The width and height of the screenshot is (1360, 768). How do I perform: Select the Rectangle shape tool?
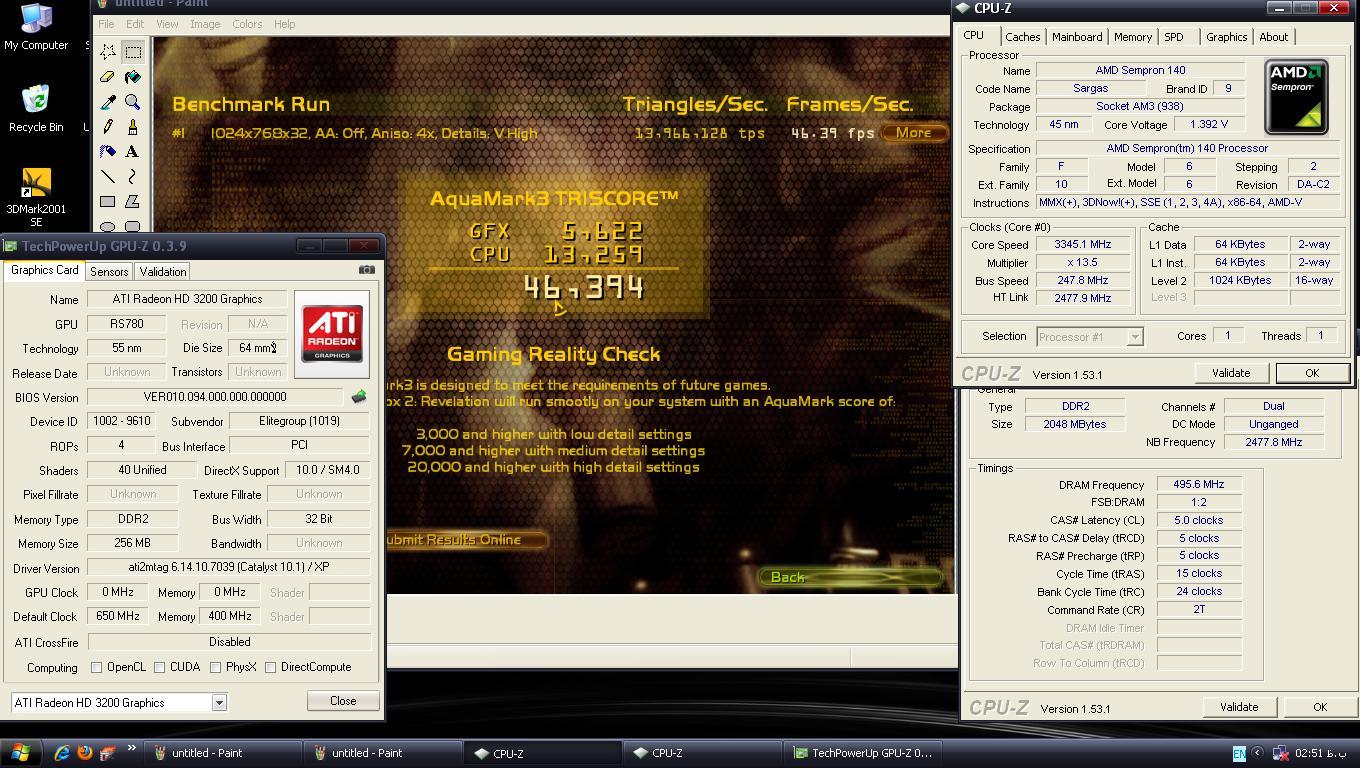point(108,202)
